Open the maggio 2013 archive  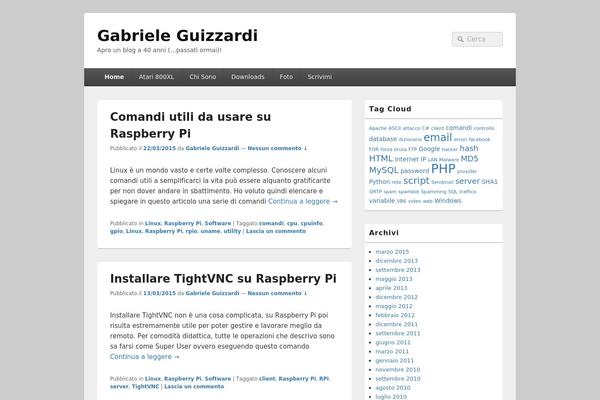pyautogui.click(x=394, y=279)
